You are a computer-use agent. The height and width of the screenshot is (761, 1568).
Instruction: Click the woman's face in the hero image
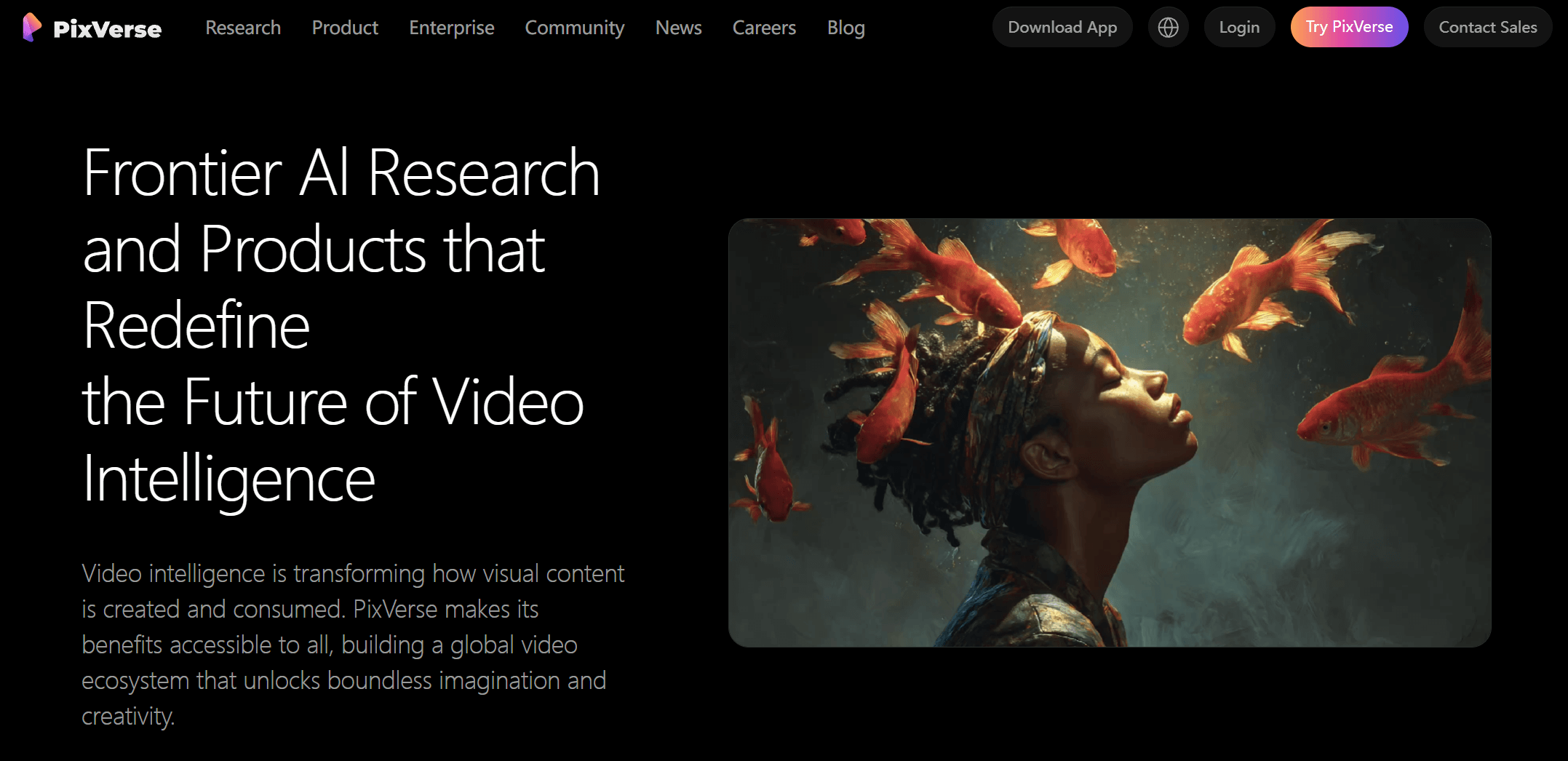point(1135,400)
